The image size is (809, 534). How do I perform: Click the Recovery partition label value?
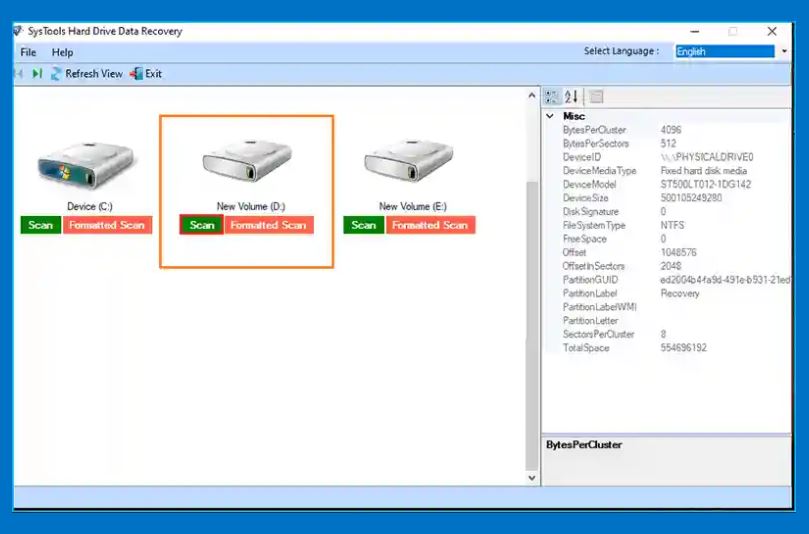[x=680, y=294]
